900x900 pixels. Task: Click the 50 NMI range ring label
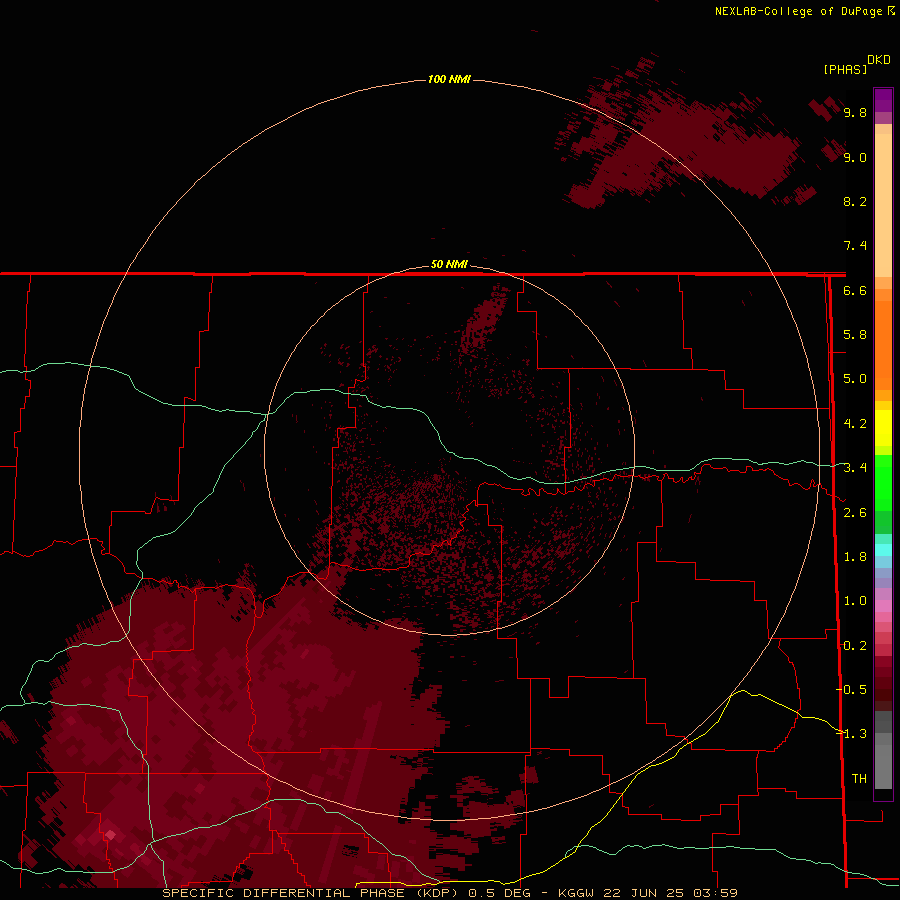[449, 264]
